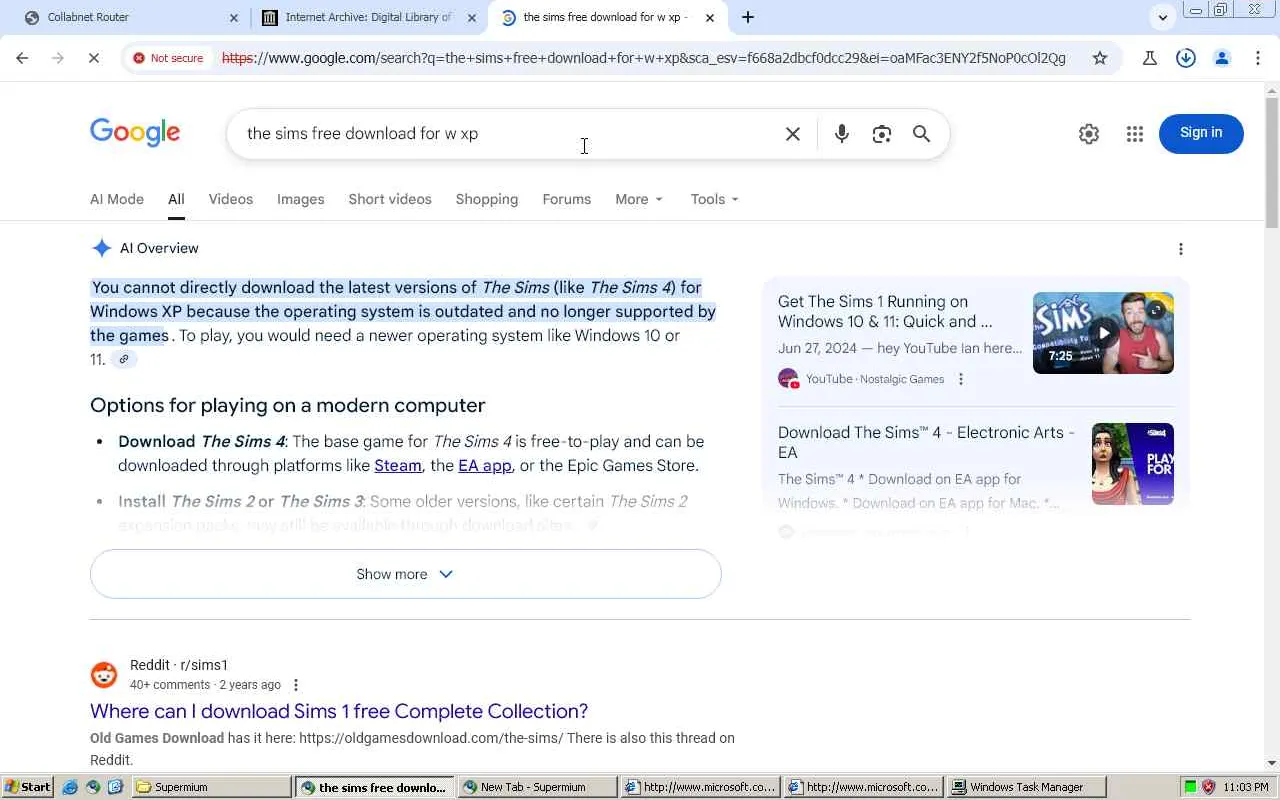Launch Internet Explorer from quick launch
The image size is (1280, 800).
pyautogui.click(x=70, y=787)
